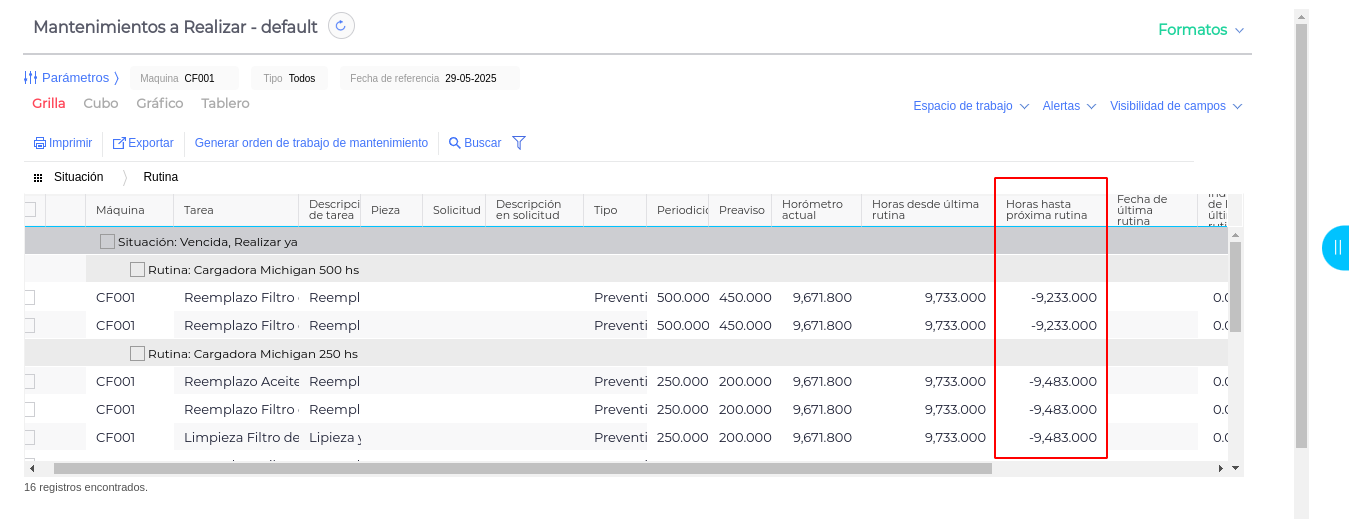The image size is (1349, 519).
Task: Click the grouping grid icon beside Situación
Action: click(38, 177)
